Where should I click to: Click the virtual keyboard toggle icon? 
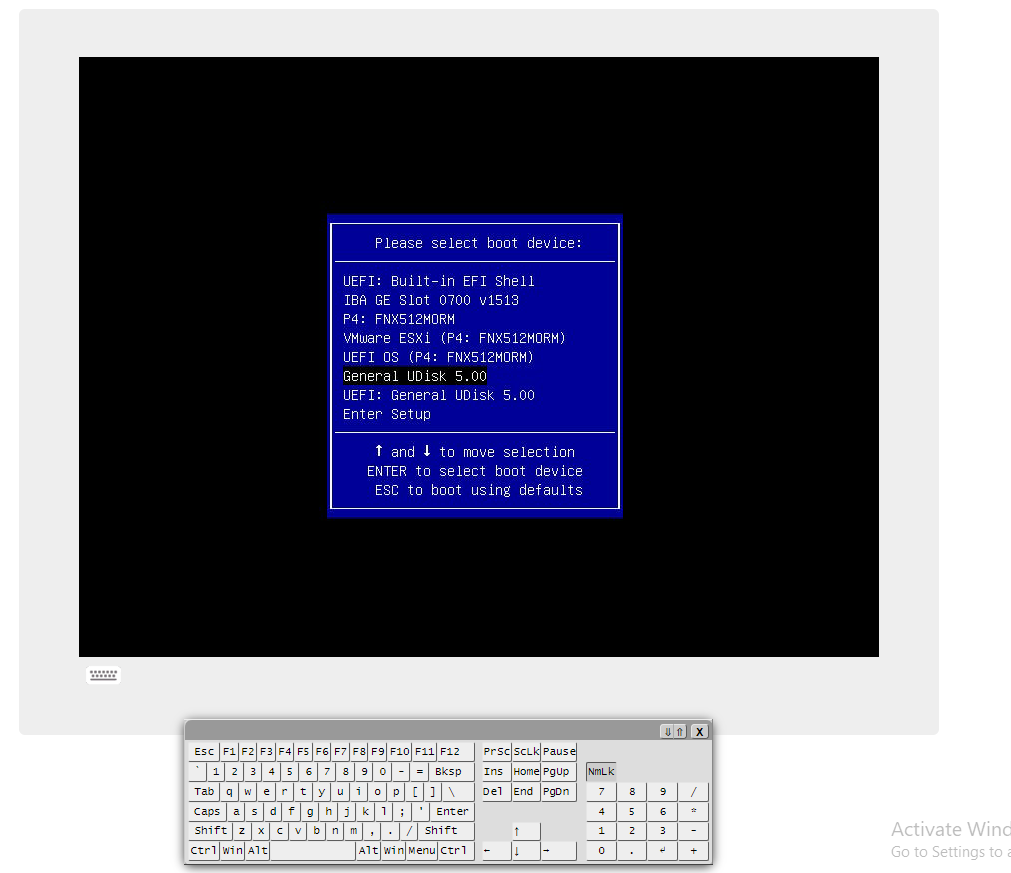coord(103,675)
